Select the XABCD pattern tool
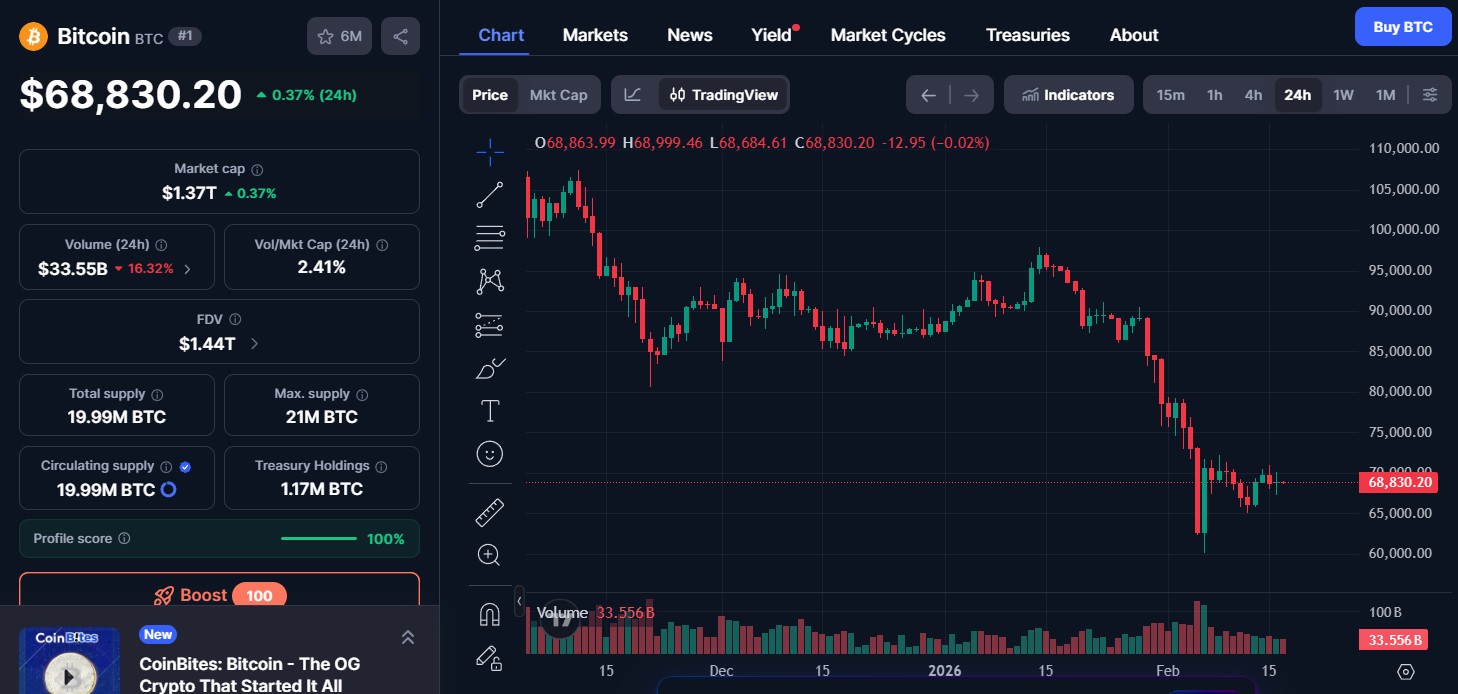This screenshot has width=1458, height=694. pyautogui.click(x=489, y=281)
